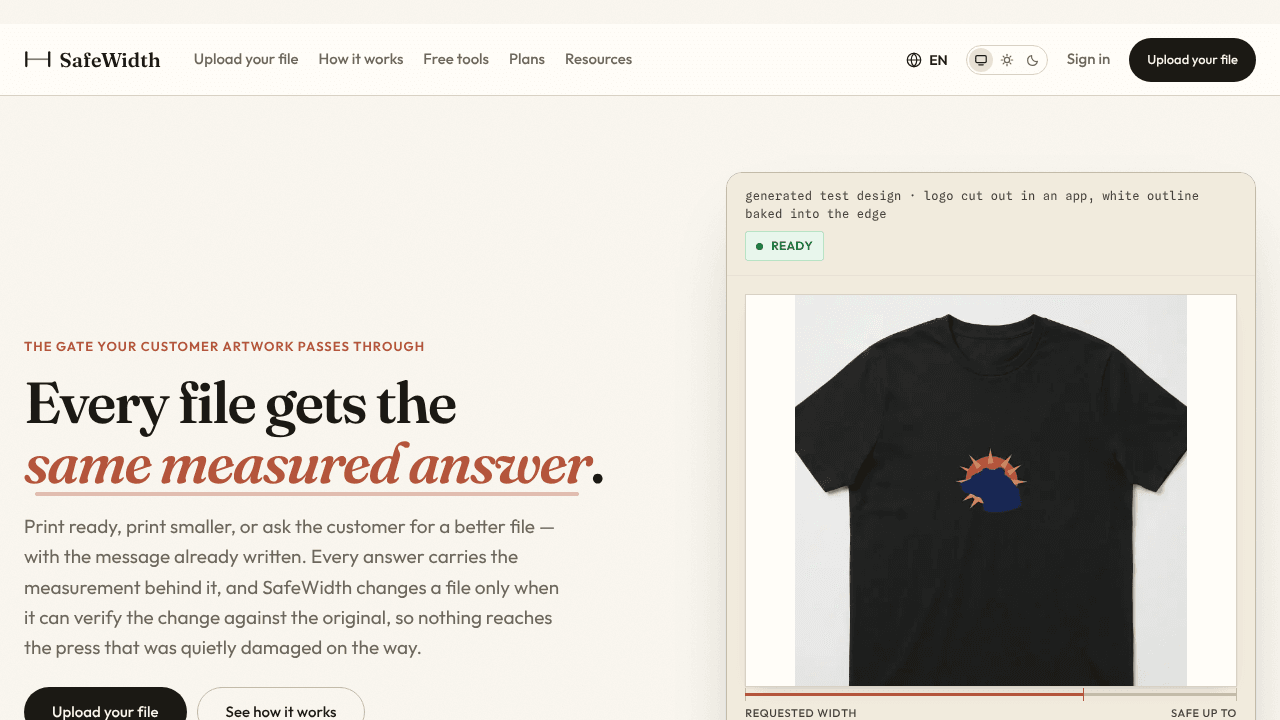The image size is (1280, 720).
Task: Click the Sign in link
Action: 1088,59
